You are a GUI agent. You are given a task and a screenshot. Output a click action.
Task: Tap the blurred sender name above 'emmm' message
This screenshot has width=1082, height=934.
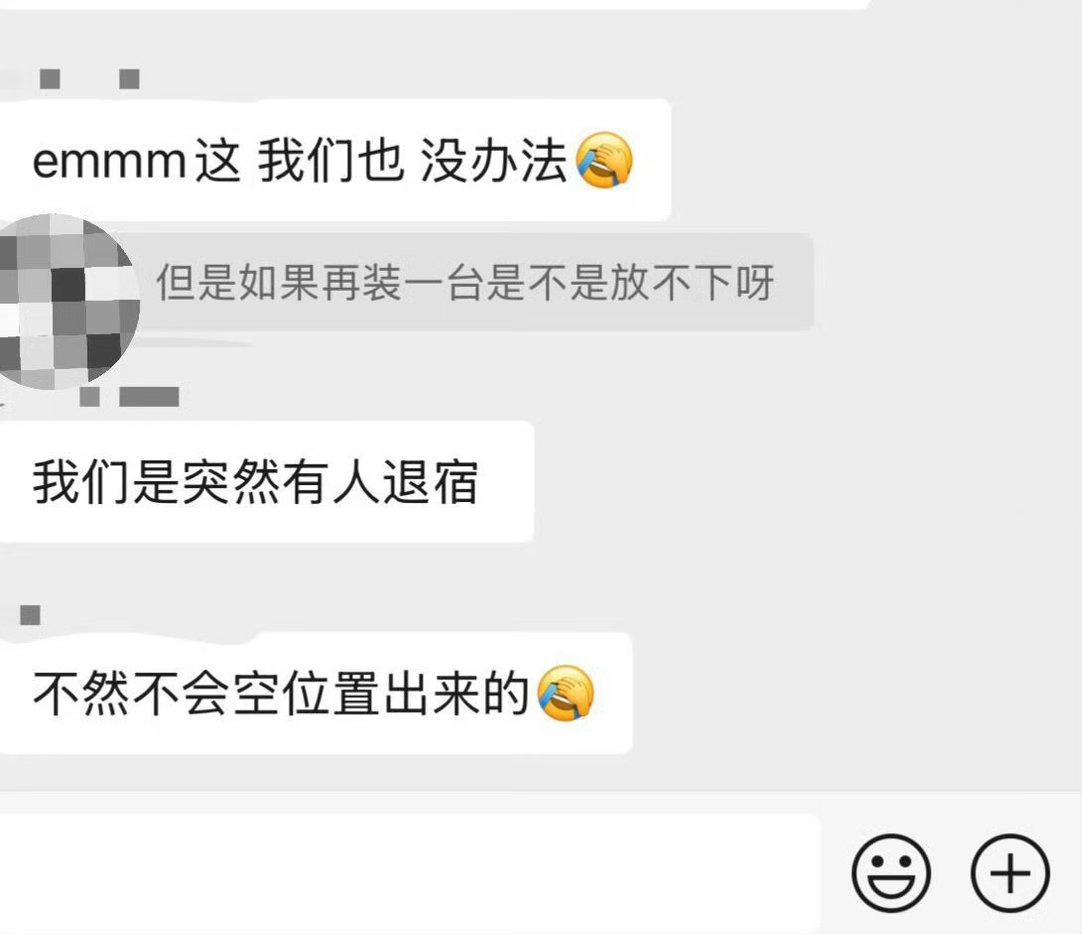pyautogui.click(x=90, y=79)
